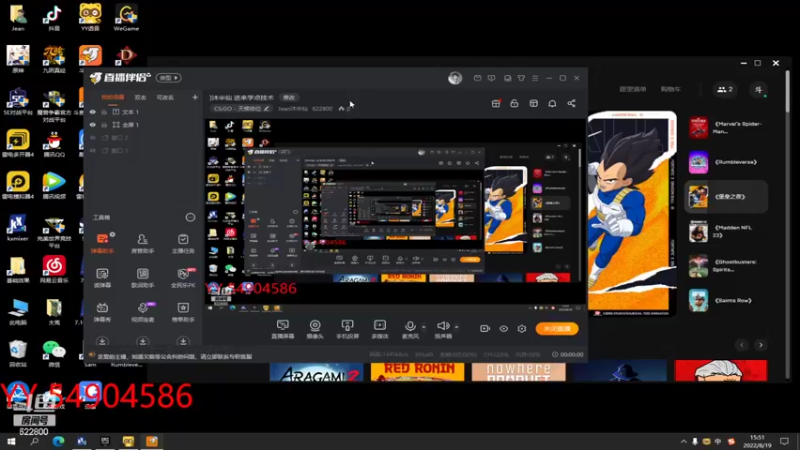This screenshot has width=800, height=450.
Task: Collapse the 工具箱 toolbox panel
Action: pos(190,217)
